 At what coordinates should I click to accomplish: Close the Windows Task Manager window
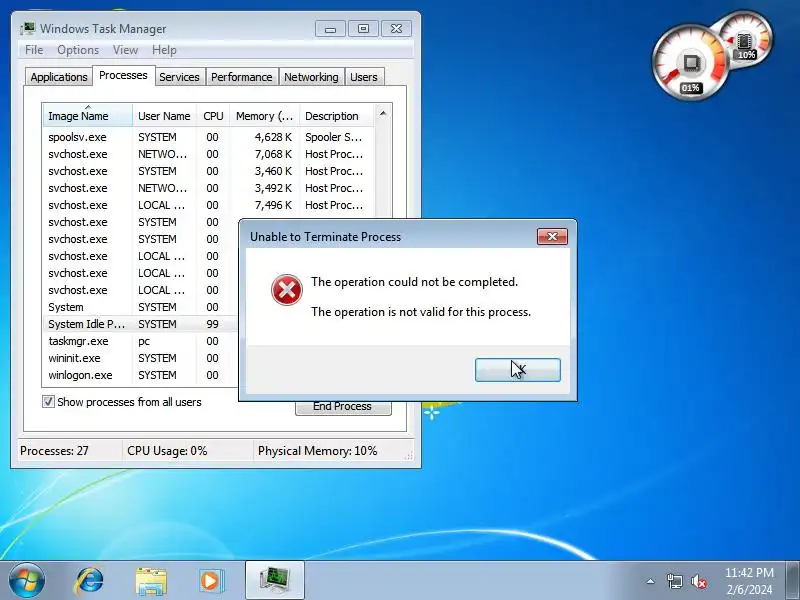click(x=396, y=29)
